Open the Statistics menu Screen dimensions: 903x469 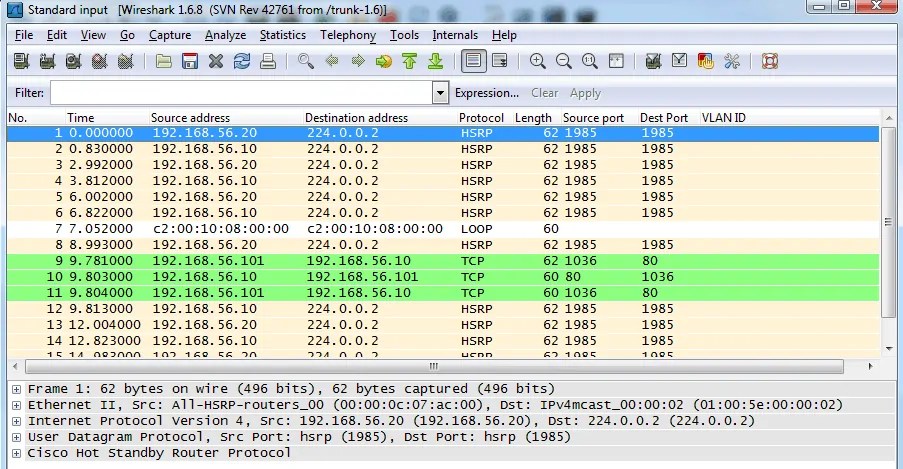(x=283, y=35)
